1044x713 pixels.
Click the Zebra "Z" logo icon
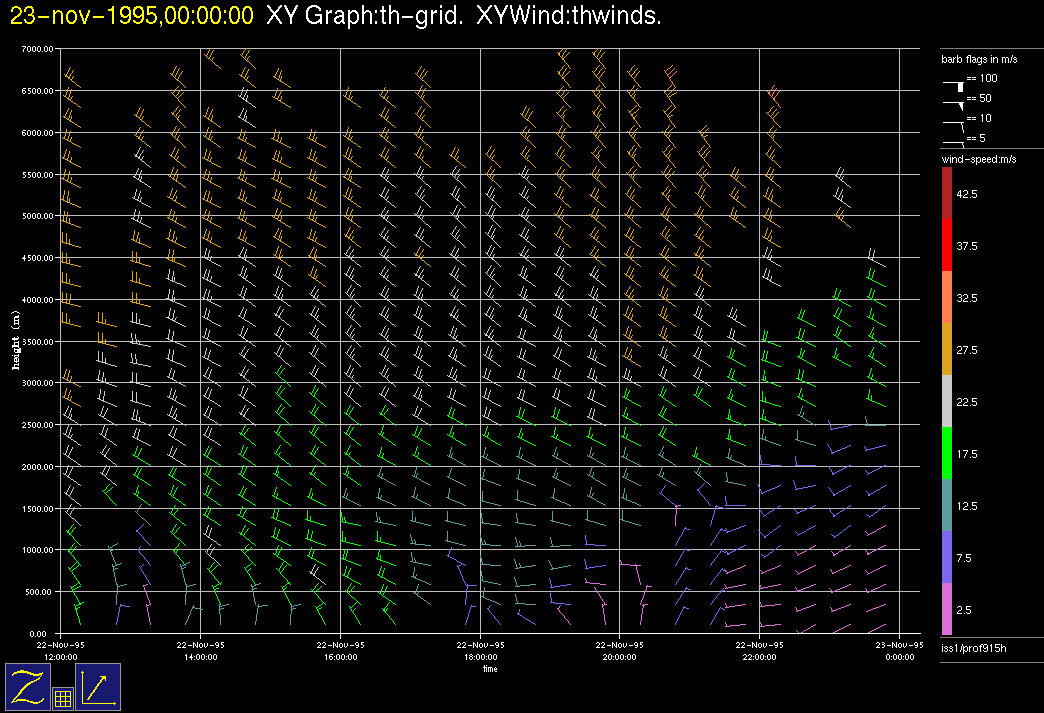pyautogui.click(x=27, y=687)
